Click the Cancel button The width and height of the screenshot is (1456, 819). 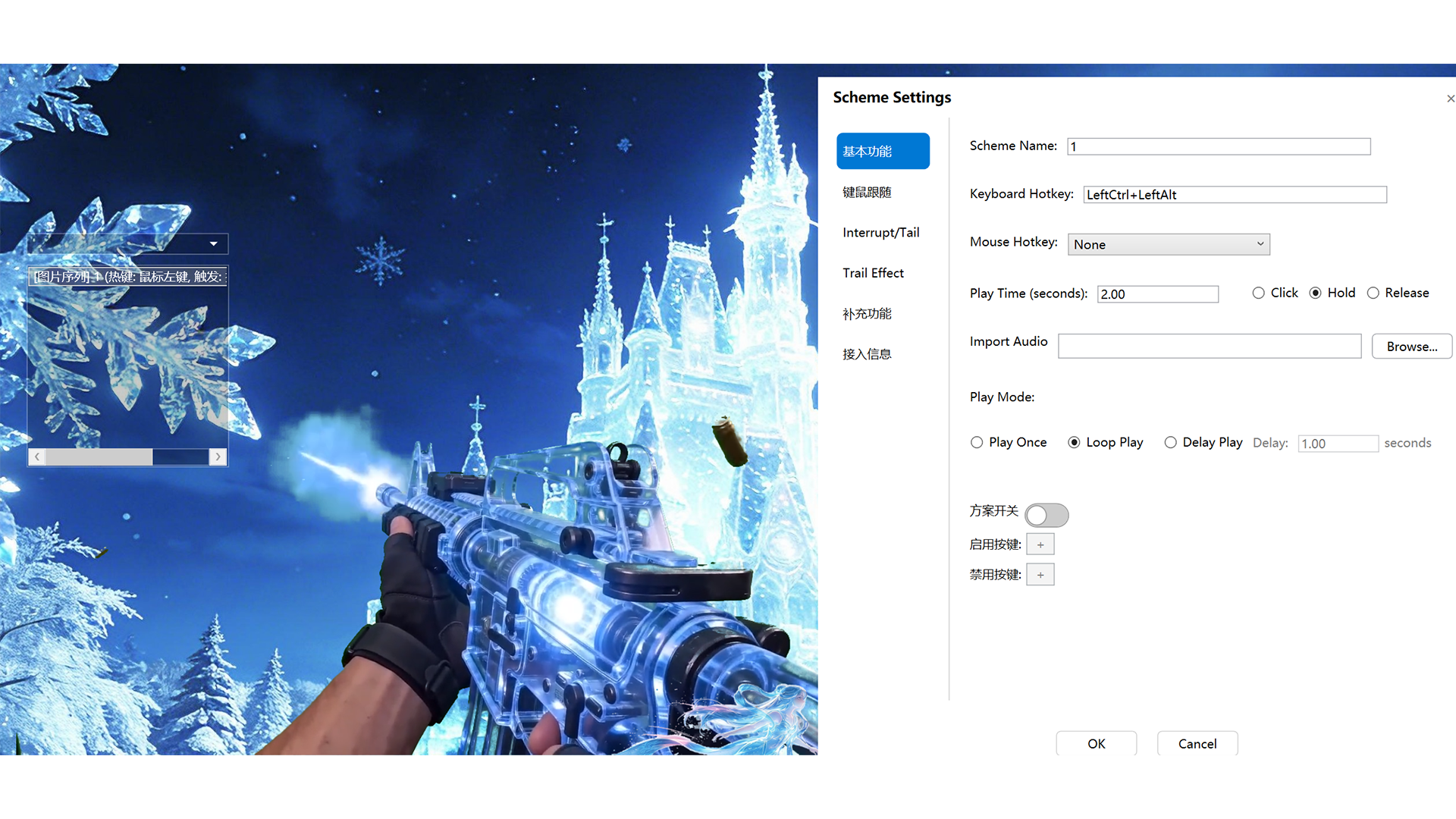point(1197,744)
